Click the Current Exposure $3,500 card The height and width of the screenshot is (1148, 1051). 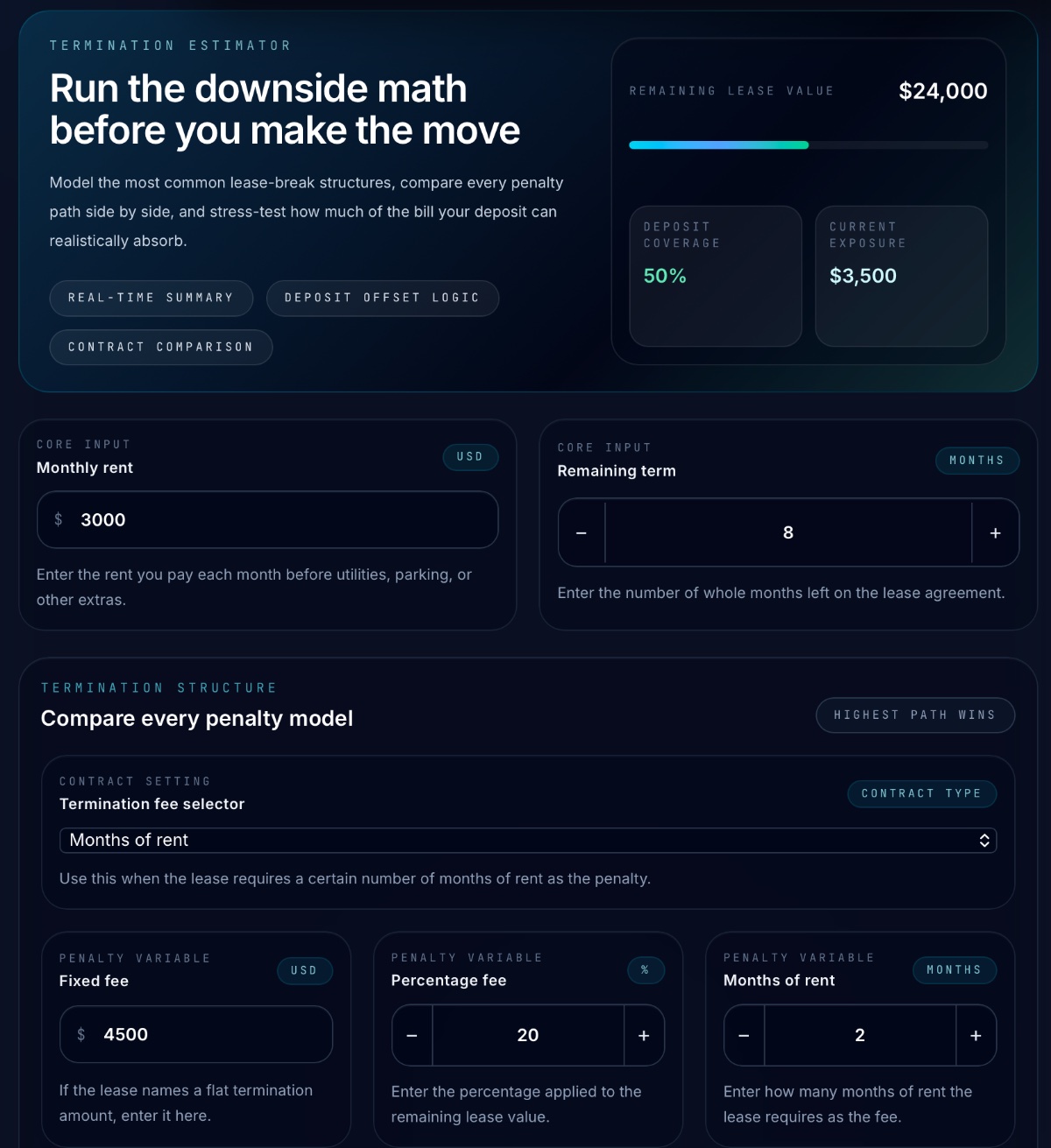pyautogui.click(x=901, y=276)
